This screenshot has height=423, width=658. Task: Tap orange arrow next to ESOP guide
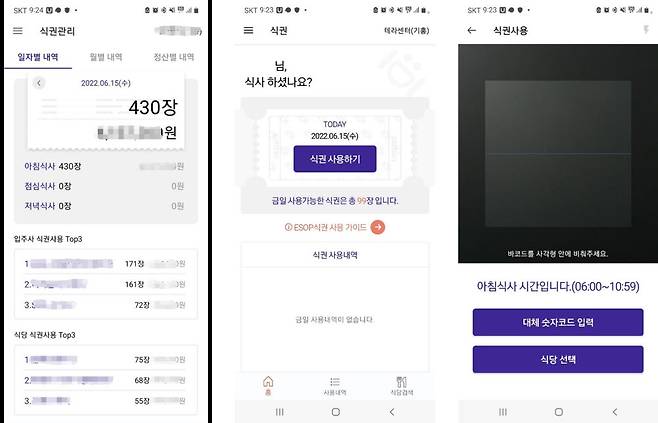378,227
